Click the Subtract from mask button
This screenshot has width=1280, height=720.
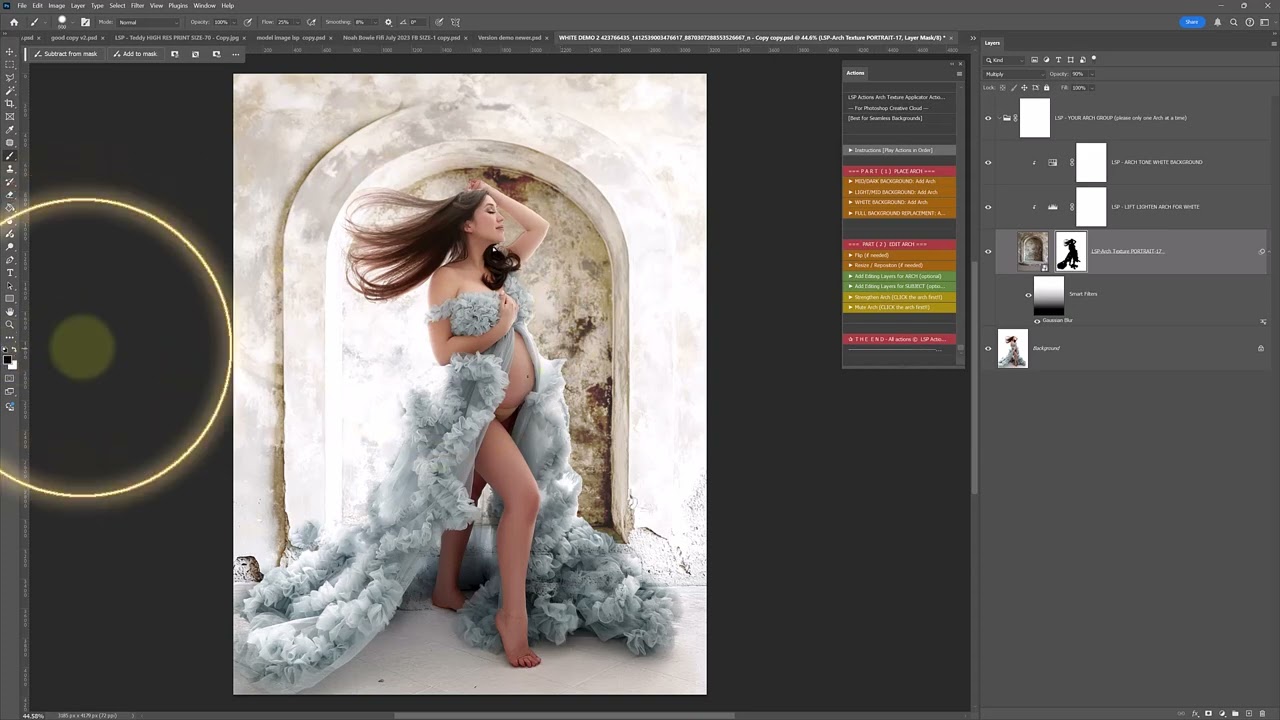[x=65, y=54]
